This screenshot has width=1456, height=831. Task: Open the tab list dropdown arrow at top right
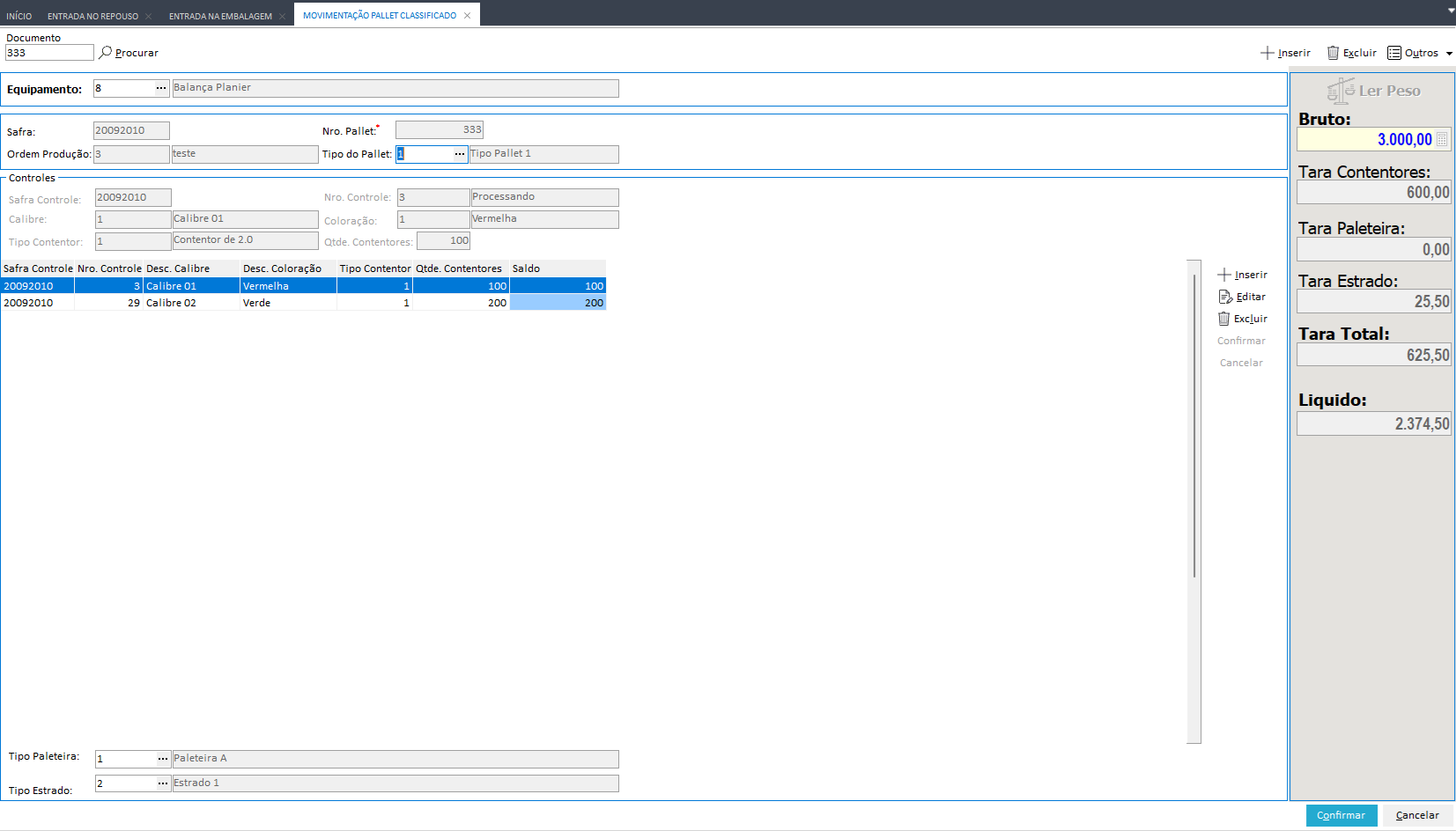tap(1451, 11)
